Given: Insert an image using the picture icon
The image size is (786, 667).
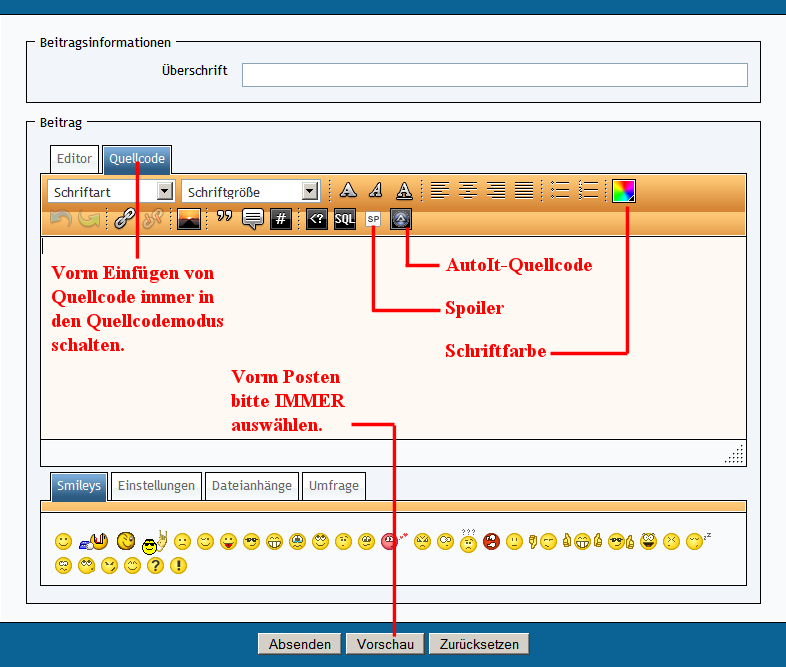Looking at the screenshot, I should click(189, 219).
